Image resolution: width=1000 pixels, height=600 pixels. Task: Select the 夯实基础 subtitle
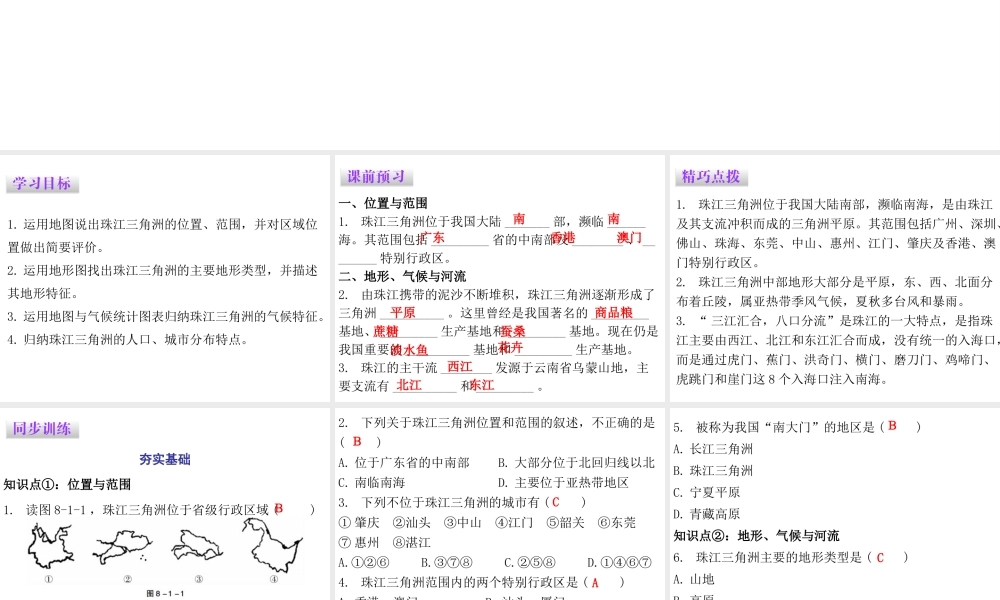[x=165, y=459]
